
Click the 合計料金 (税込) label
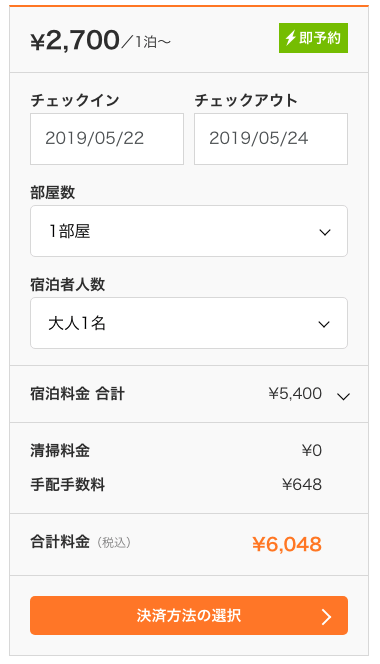coord(80,542)
